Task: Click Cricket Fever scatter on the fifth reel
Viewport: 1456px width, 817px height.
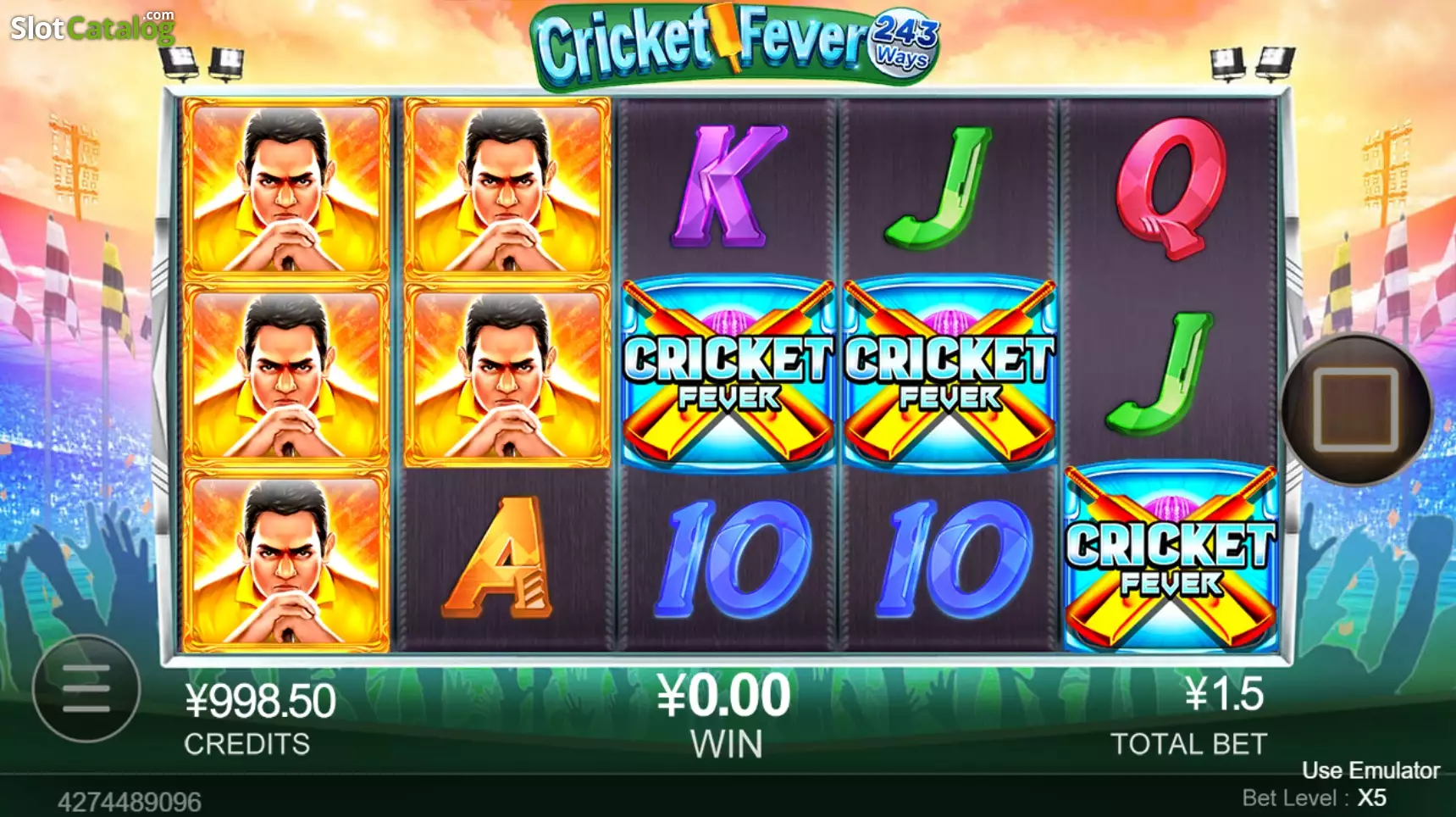Action: [x=1171, y=558]
